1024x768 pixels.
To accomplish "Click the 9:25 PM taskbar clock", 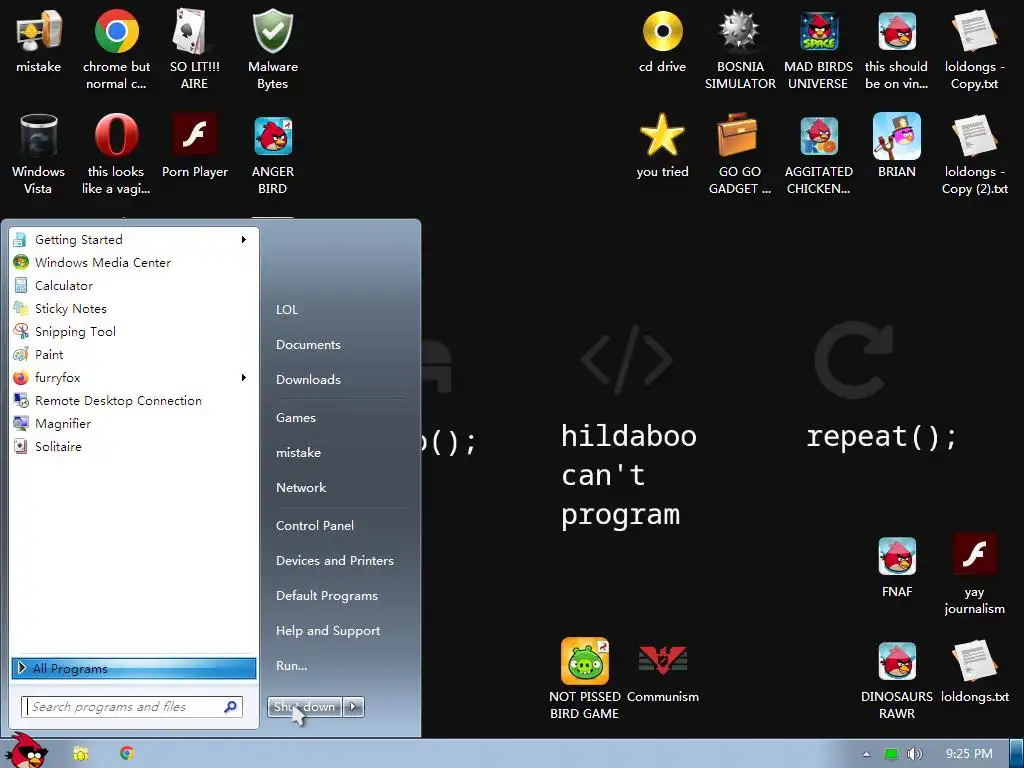I will (969, 754).
